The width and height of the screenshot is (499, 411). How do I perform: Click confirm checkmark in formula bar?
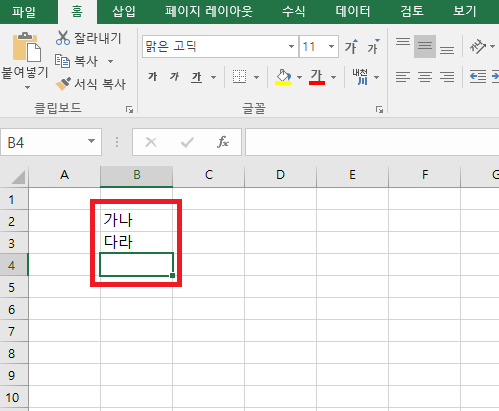point(187,142)
